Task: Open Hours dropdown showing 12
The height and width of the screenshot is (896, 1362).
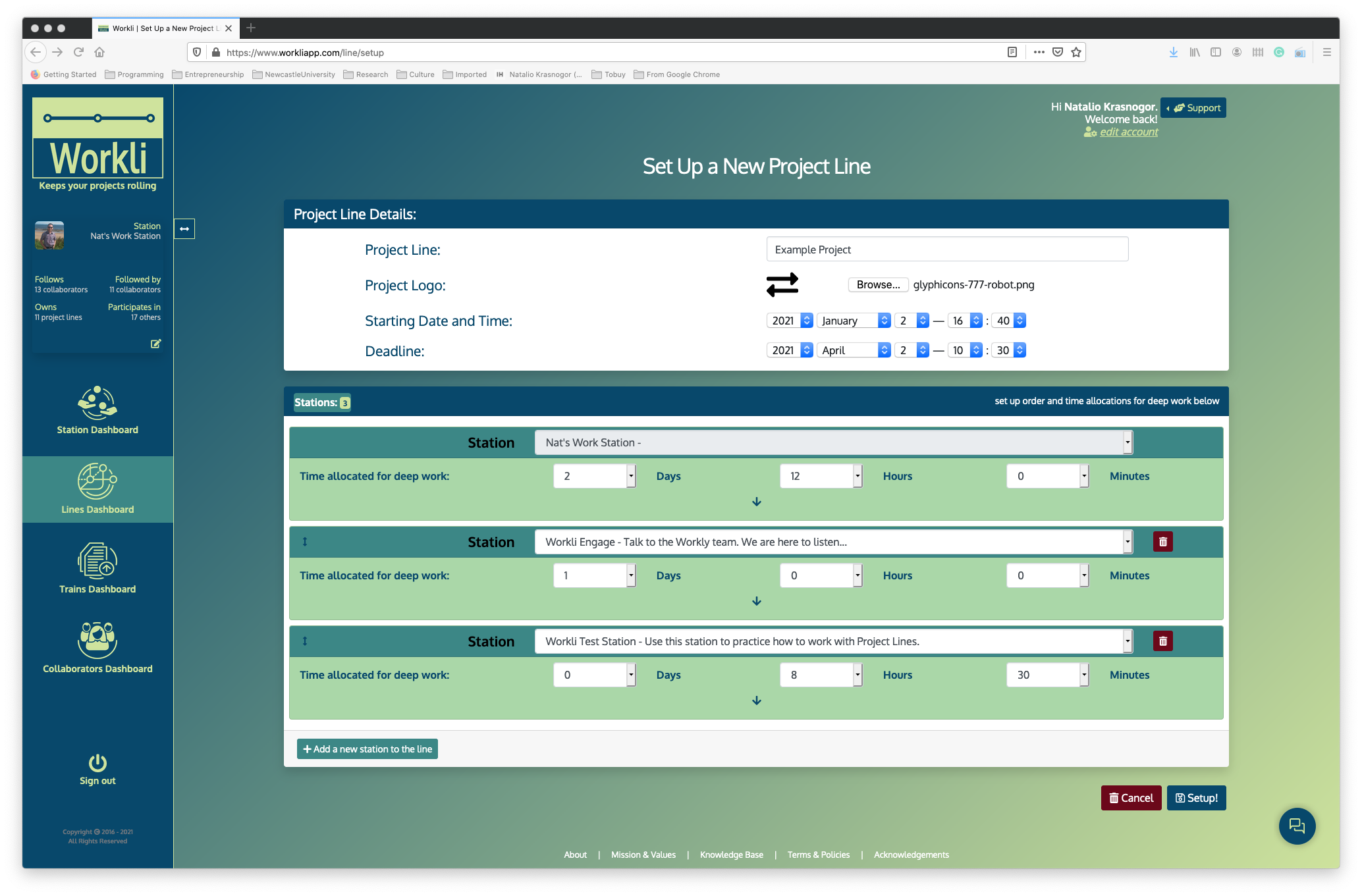Action: point(821,476)
